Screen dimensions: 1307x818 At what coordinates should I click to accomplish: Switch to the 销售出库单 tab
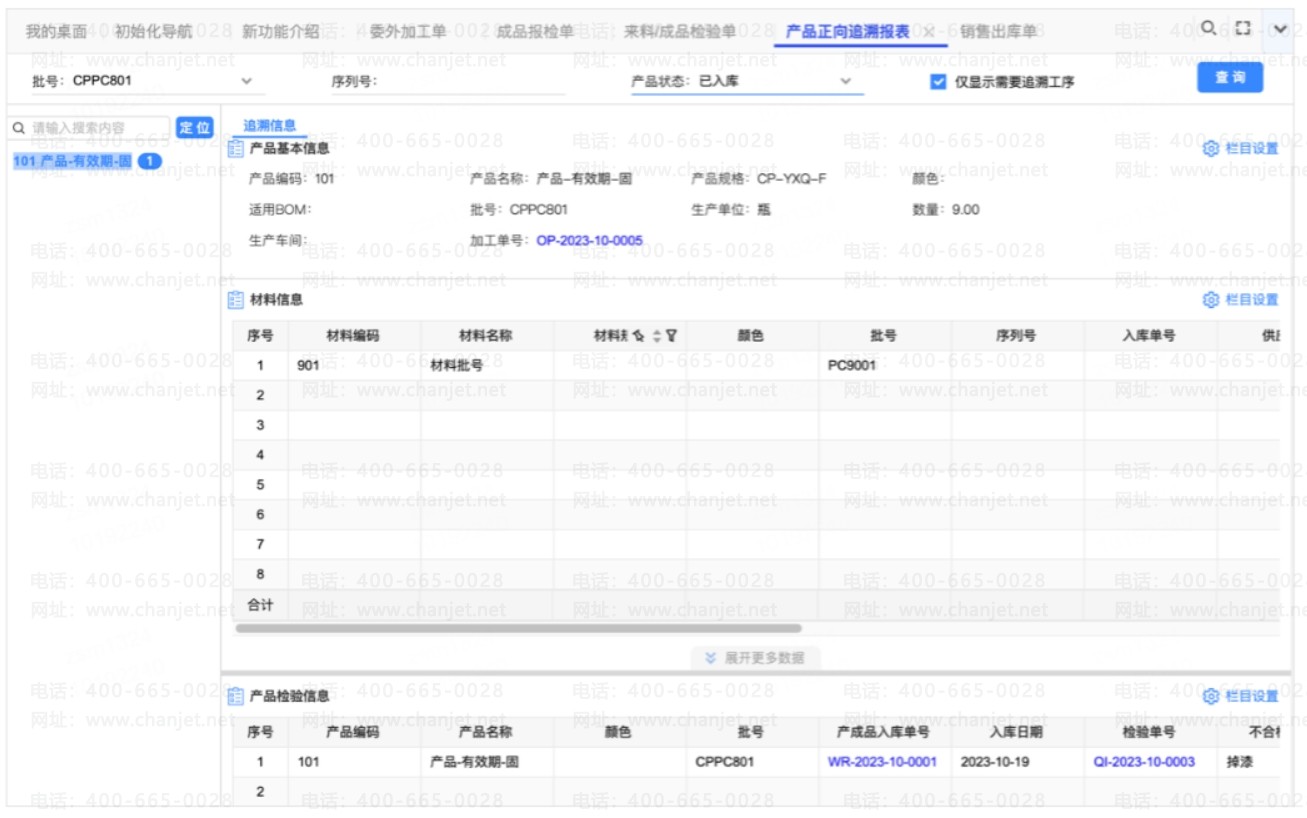point(998,32)
